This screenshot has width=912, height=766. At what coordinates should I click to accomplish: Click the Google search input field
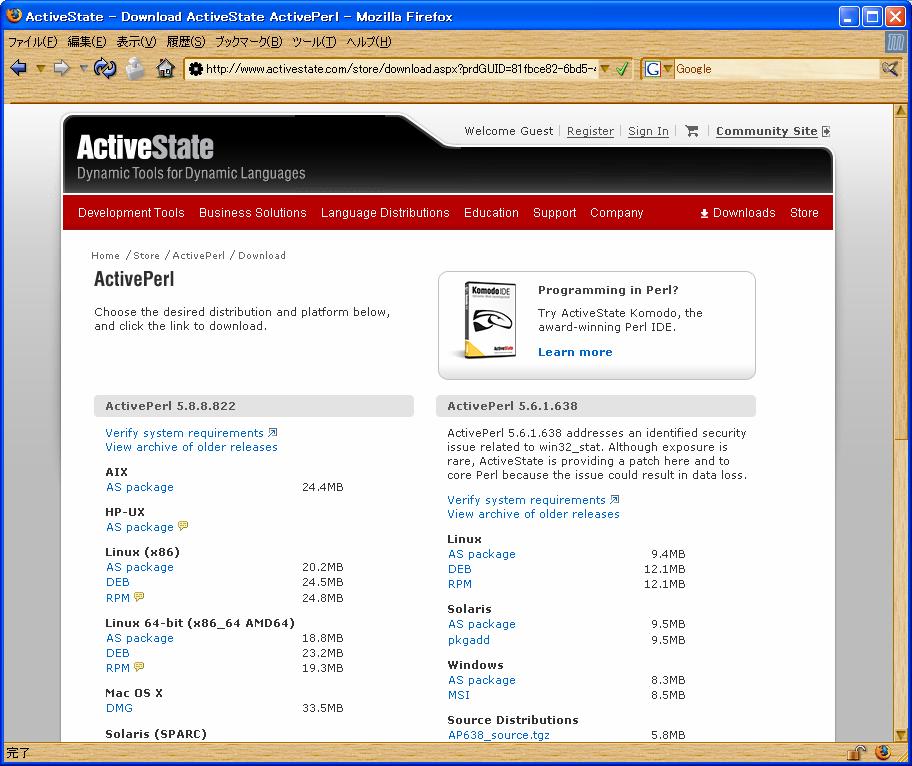pos(775,69)
